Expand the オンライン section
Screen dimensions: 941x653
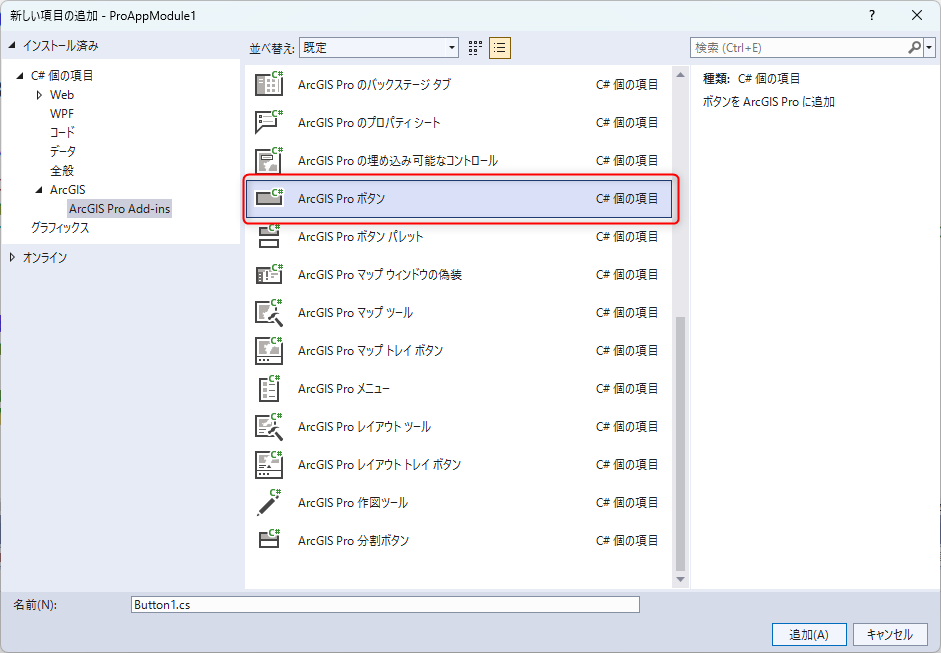click(x=12, y=257)
